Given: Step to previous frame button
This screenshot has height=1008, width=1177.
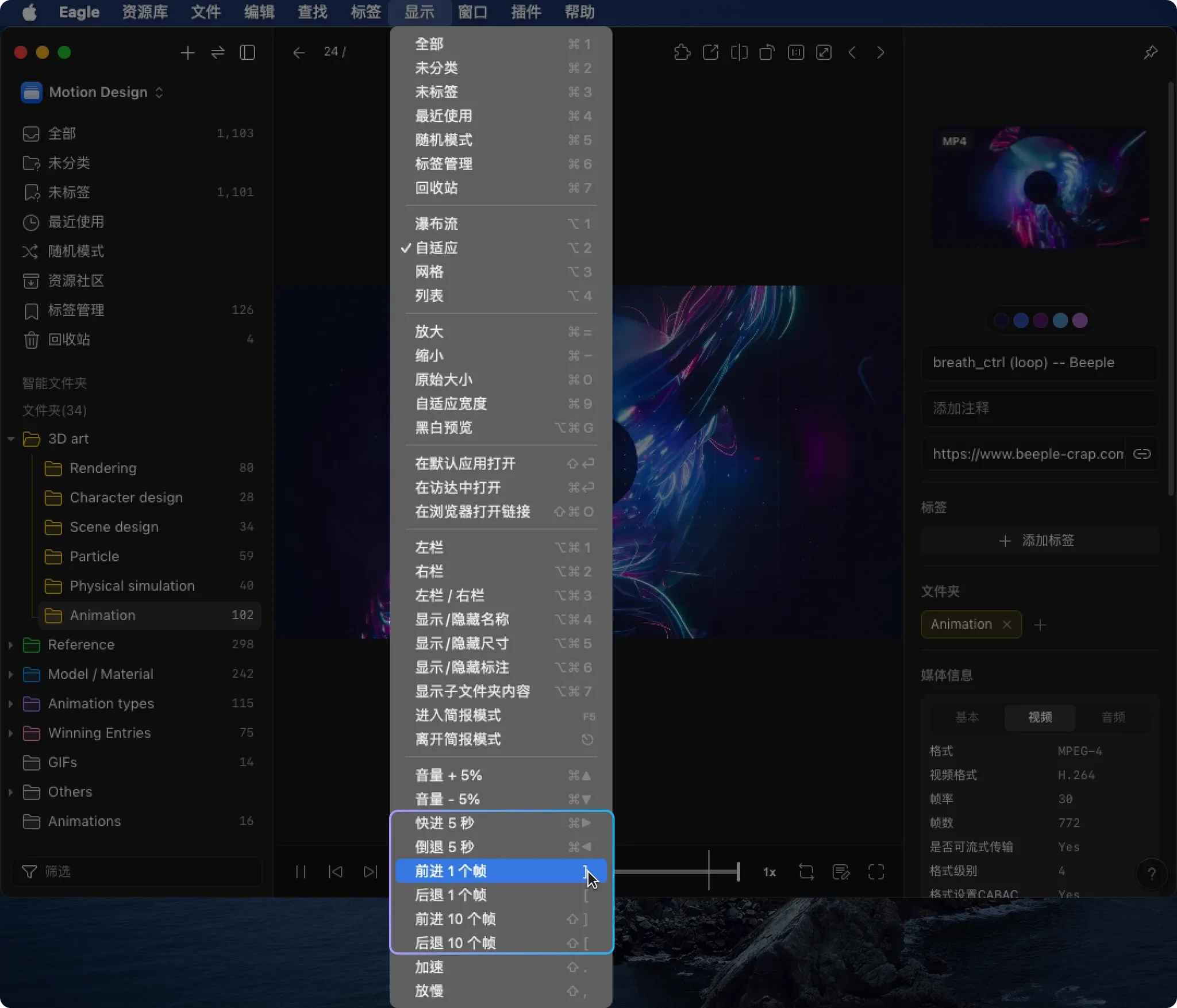Looking at the screenshot, I should [x=336, y=872].
